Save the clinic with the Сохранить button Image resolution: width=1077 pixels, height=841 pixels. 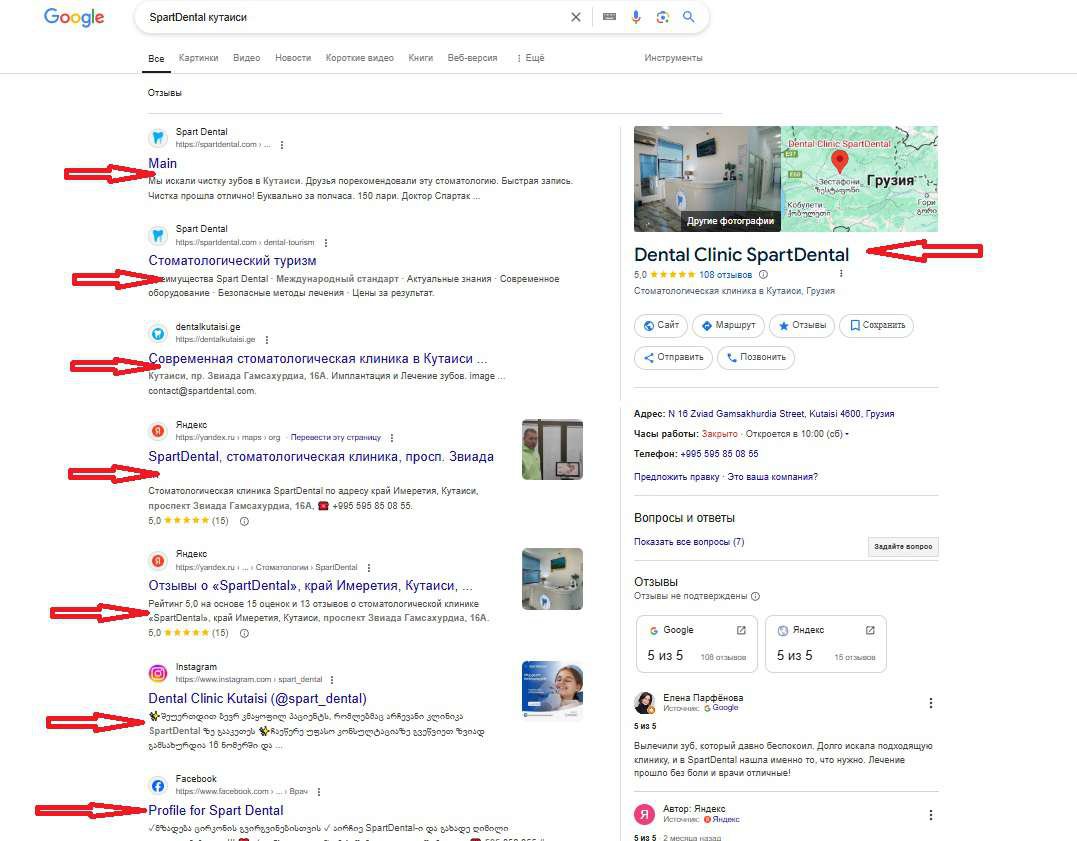[x=876, y=325]
